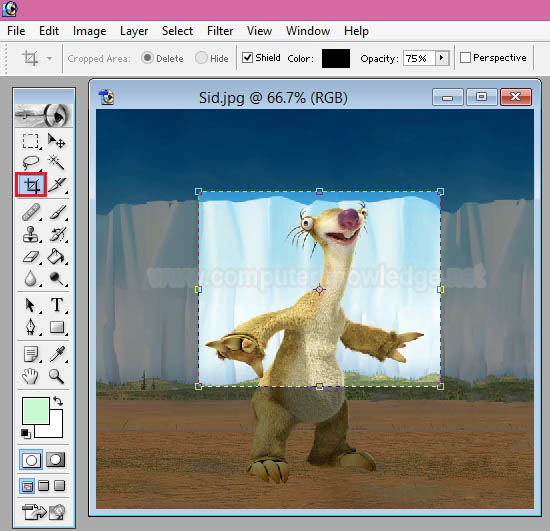The image size is (550, 531).
Task: Select the Eraser tool
Action: point(31,257)
